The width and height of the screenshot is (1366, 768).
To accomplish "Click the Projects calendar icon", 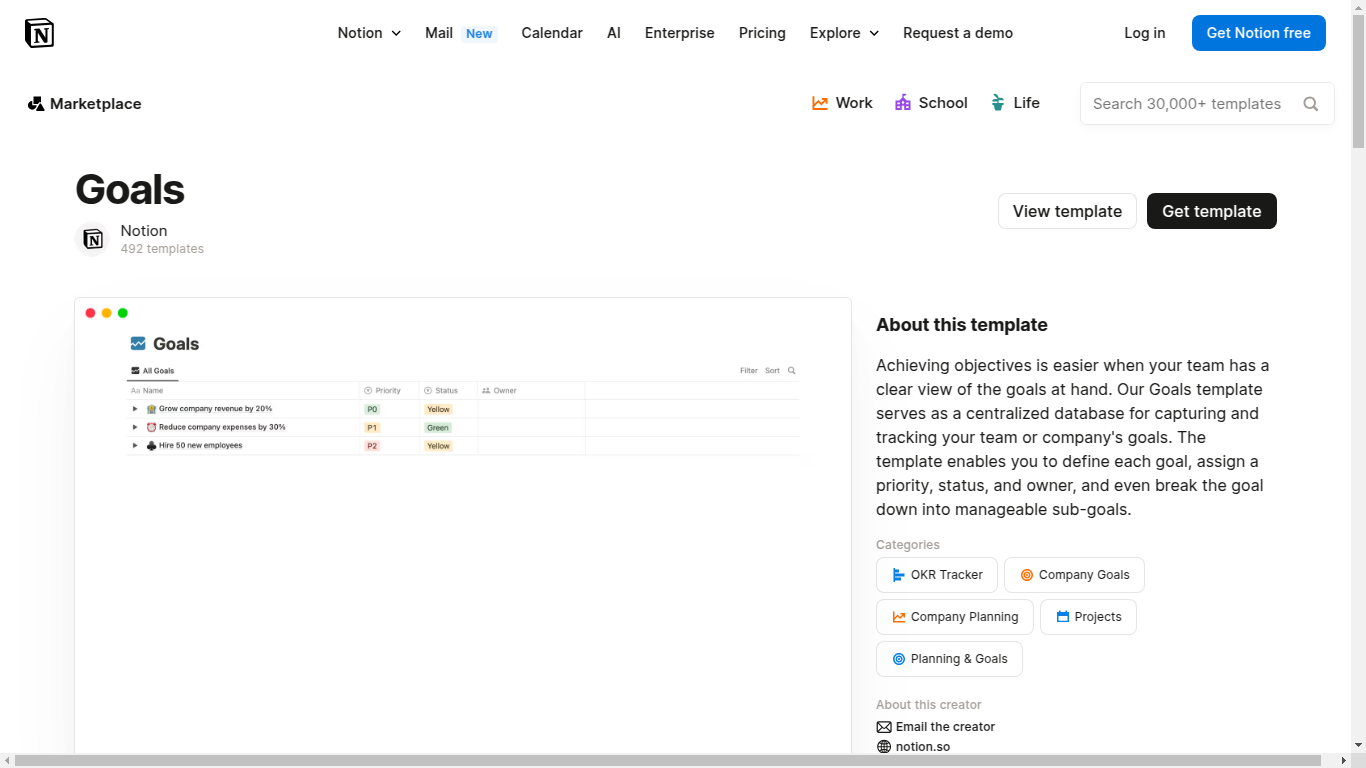I will (1062, 617).
